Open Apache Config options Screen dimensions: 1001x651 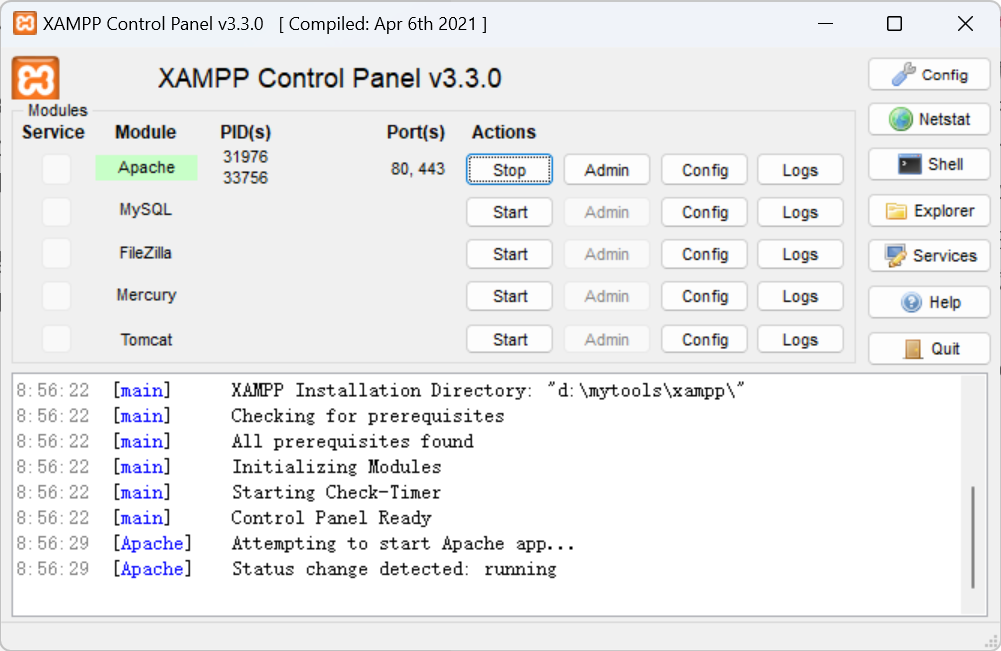(x=704, y=170)
